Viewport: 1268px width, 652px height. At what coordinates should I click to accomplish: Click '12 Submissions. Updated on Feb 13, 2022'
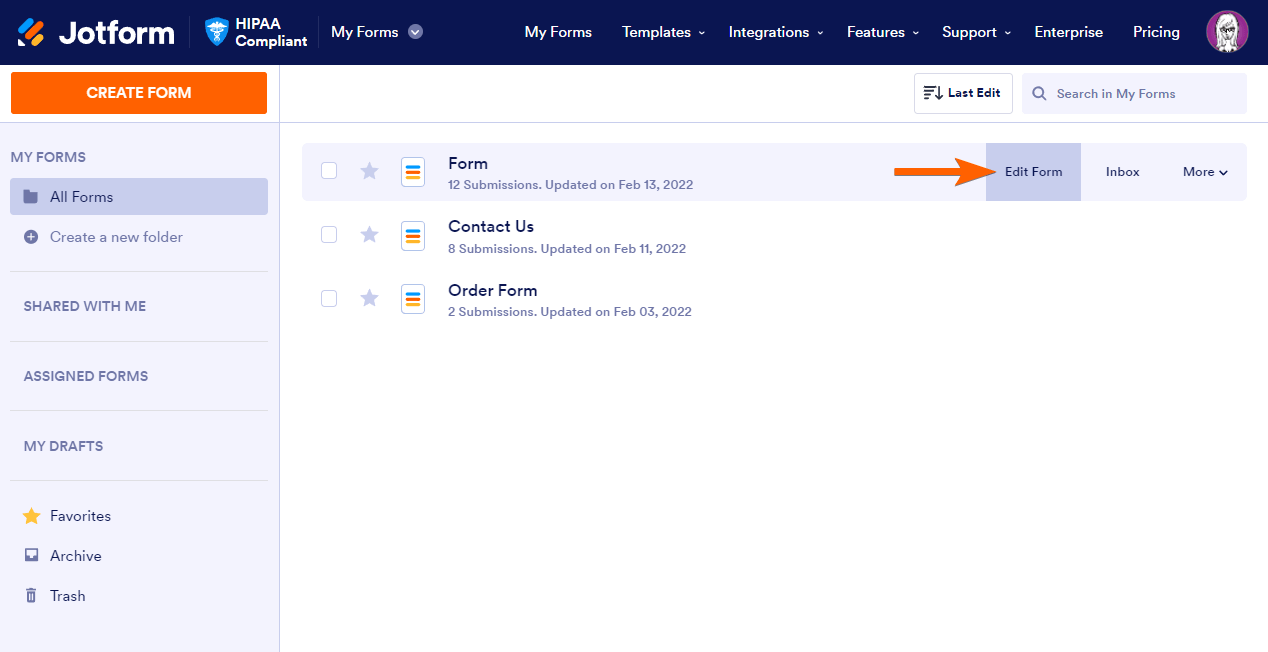point(570,185)
